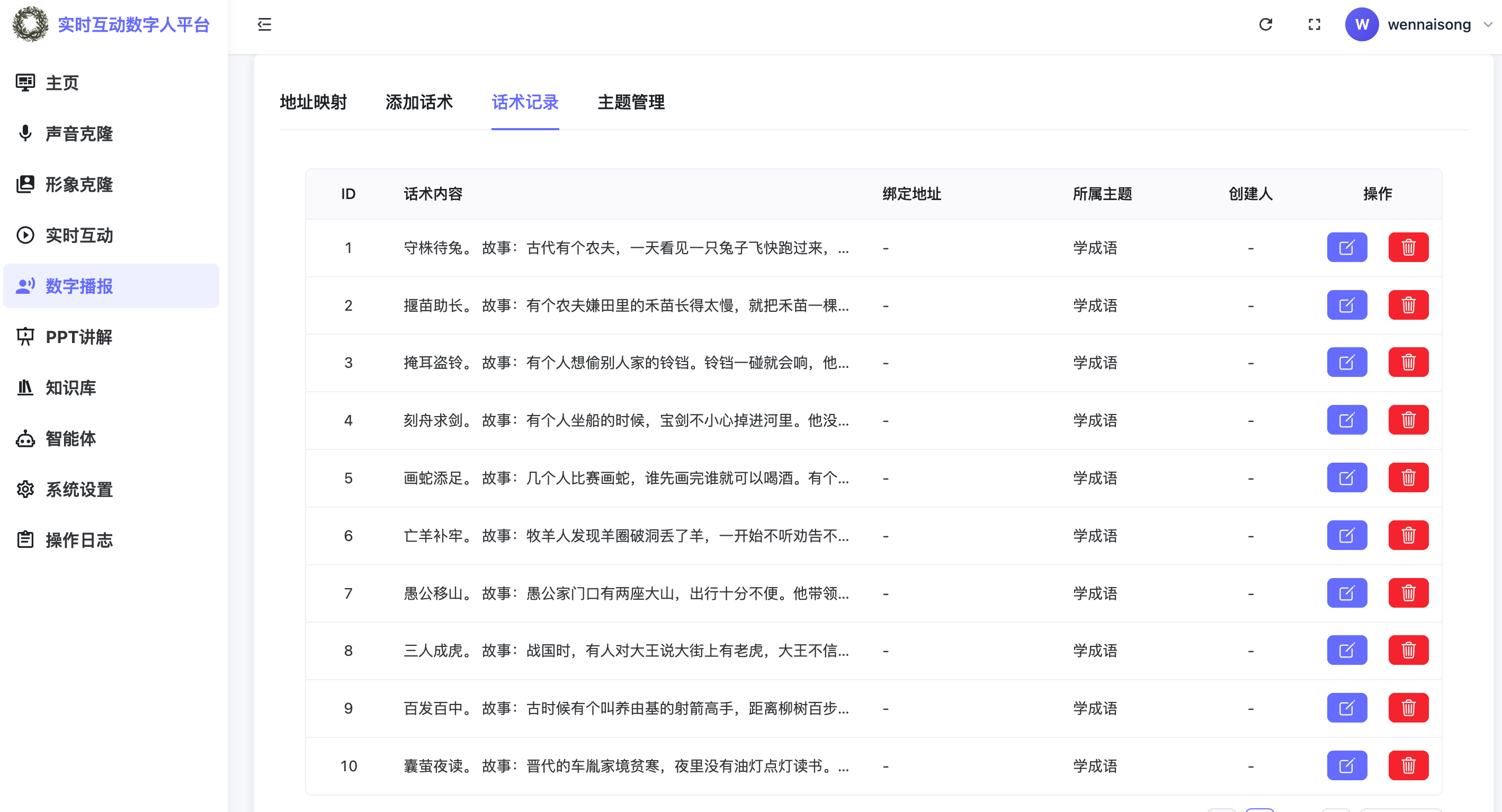The image size is (1502, 812).
Task: Select the 愚公移山 story text cell
Action: [626, 593]
